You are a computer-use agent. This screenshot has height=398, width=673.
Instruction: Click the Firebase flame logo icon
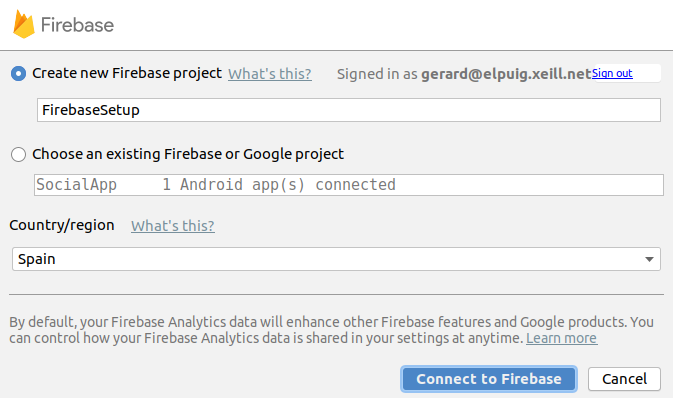coord(24,24)
